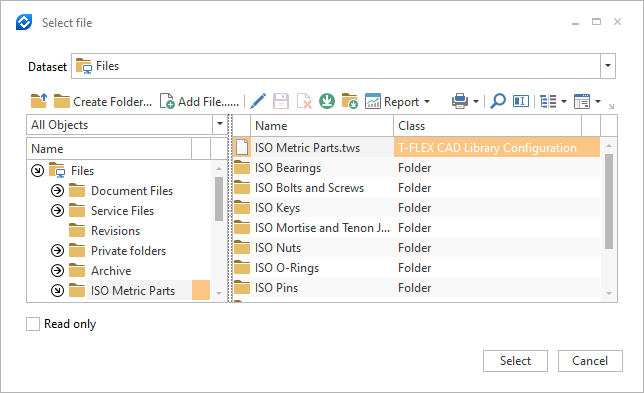
Task: Click the ISO Metric Parts.tws file icon
Action: coord(242,147)
